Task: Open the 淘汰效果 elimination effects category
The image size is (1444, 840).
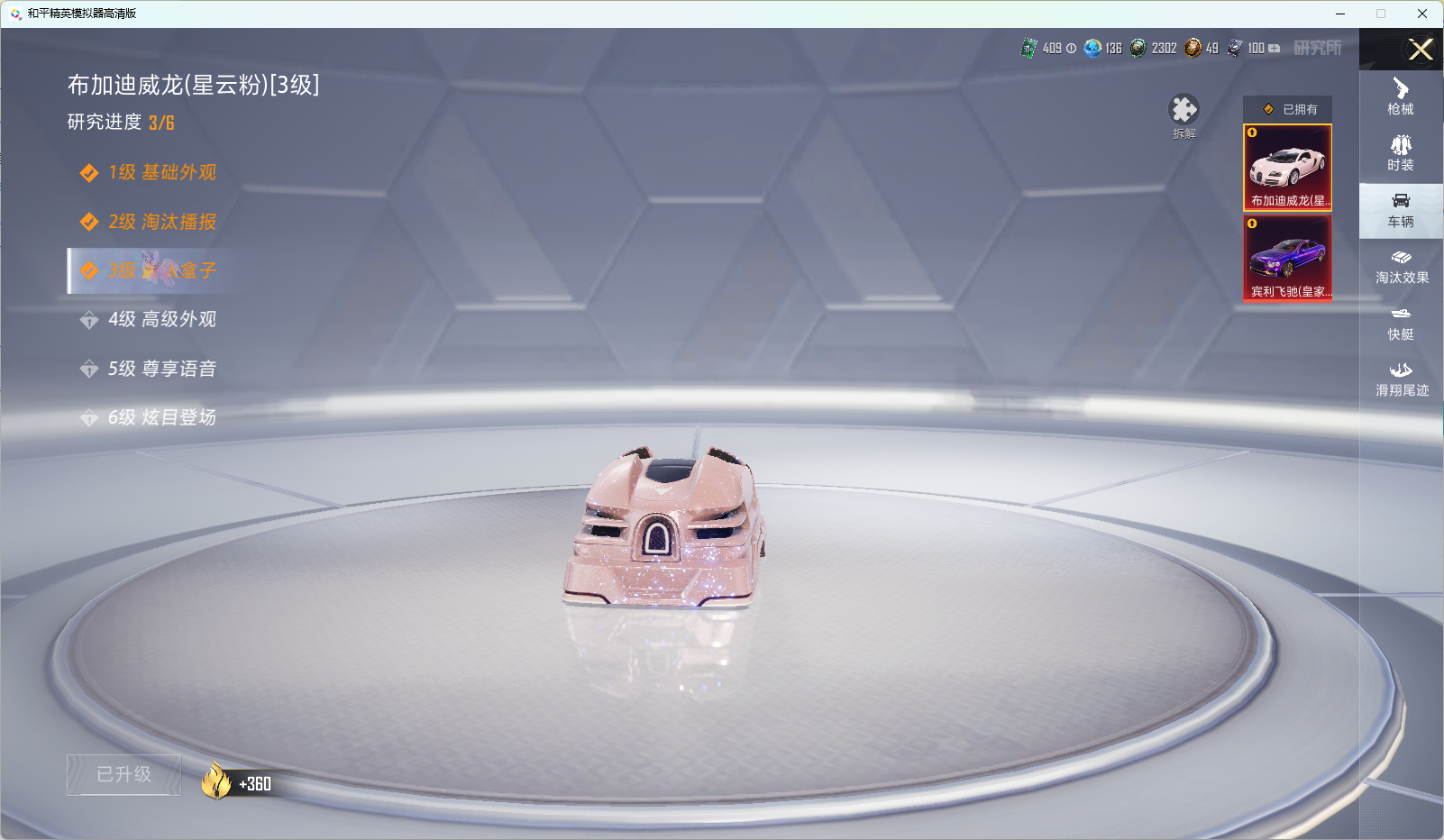Action: pyautogui.click(x=1401, y=267)
